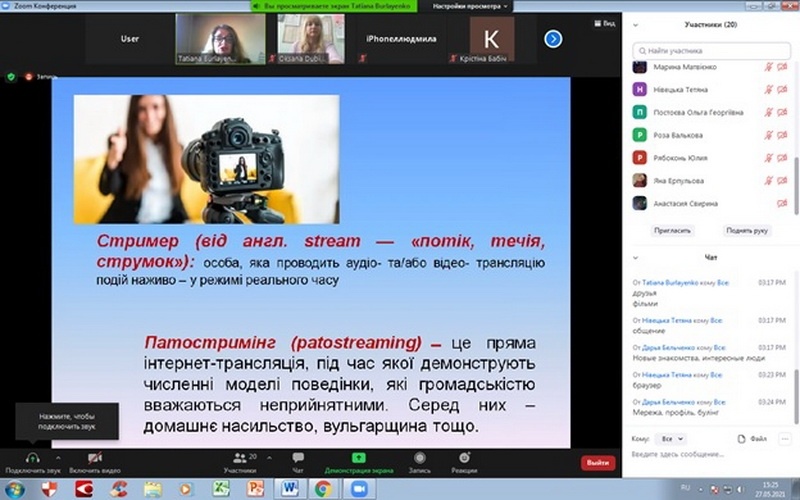Turn on video with the camera icon

[x=94, y=457]
